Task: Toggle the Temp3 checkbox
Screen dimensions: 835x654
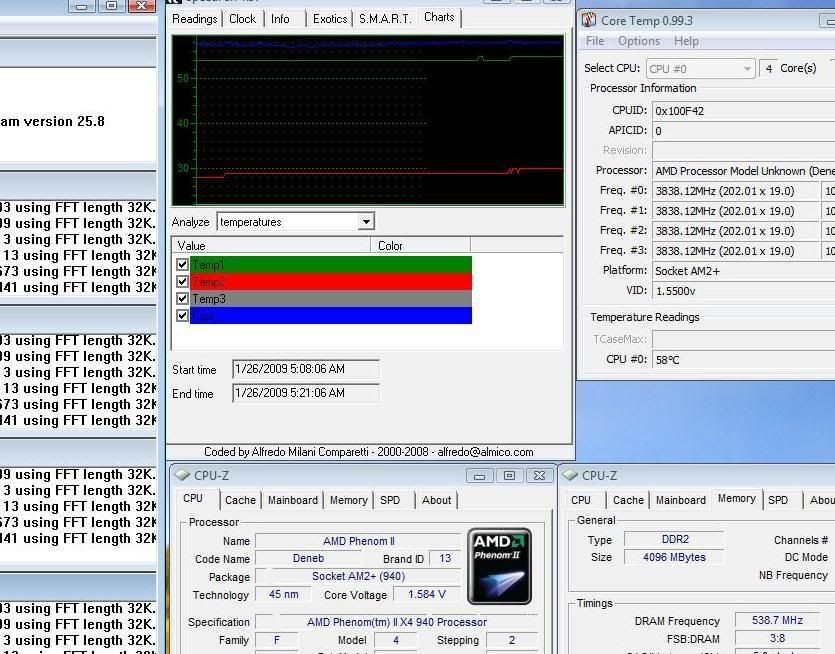Action: pyautogui.click(x=182, y=298)
